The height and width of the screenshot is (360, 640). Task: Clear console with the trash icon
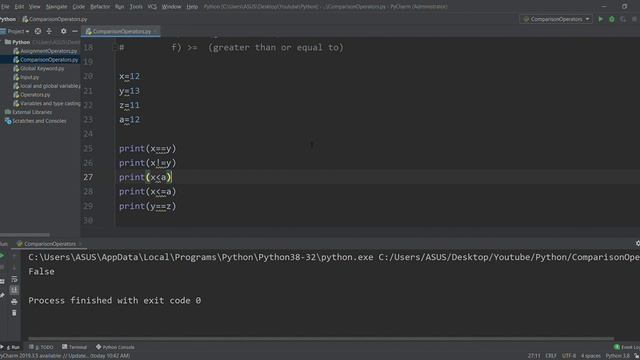pos(14,313)
